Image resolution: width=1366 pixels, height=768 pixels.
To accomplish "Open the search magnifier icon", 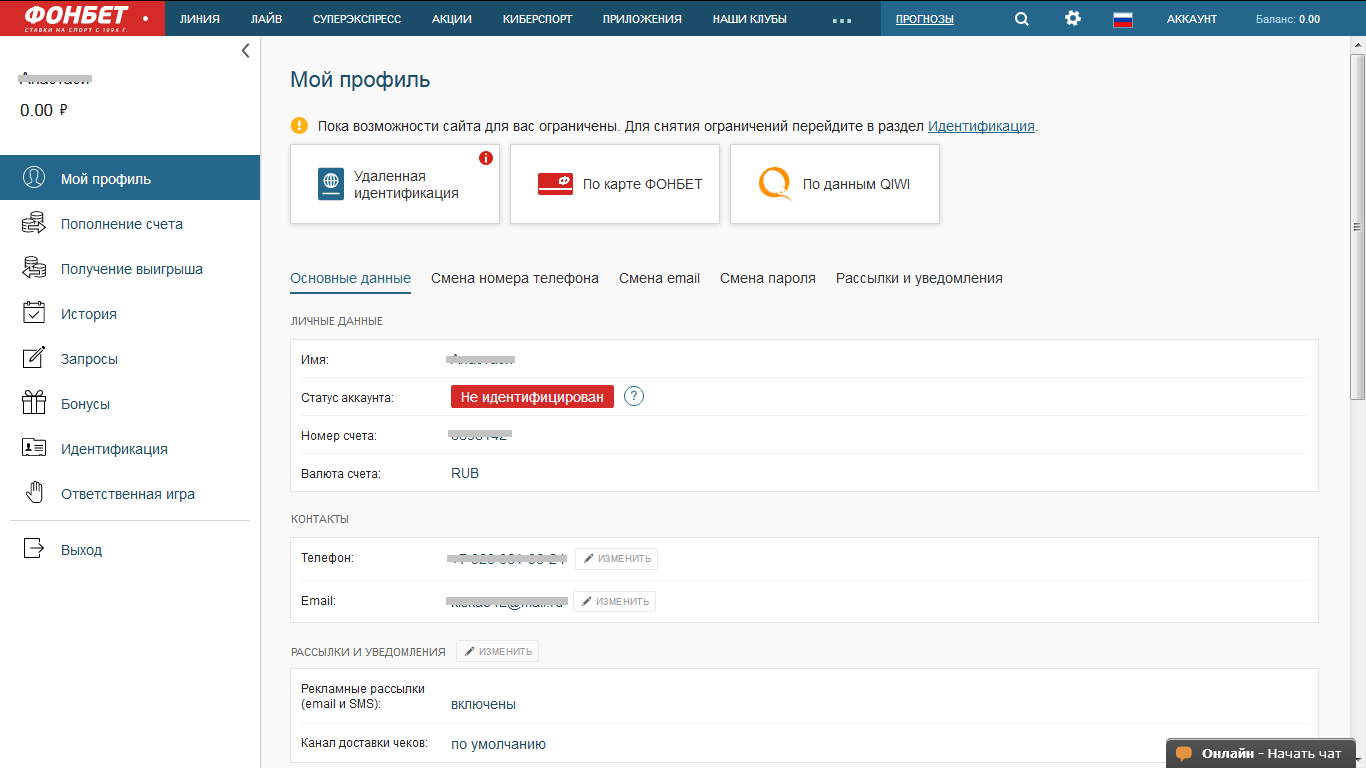I will tap(1021, 18).
